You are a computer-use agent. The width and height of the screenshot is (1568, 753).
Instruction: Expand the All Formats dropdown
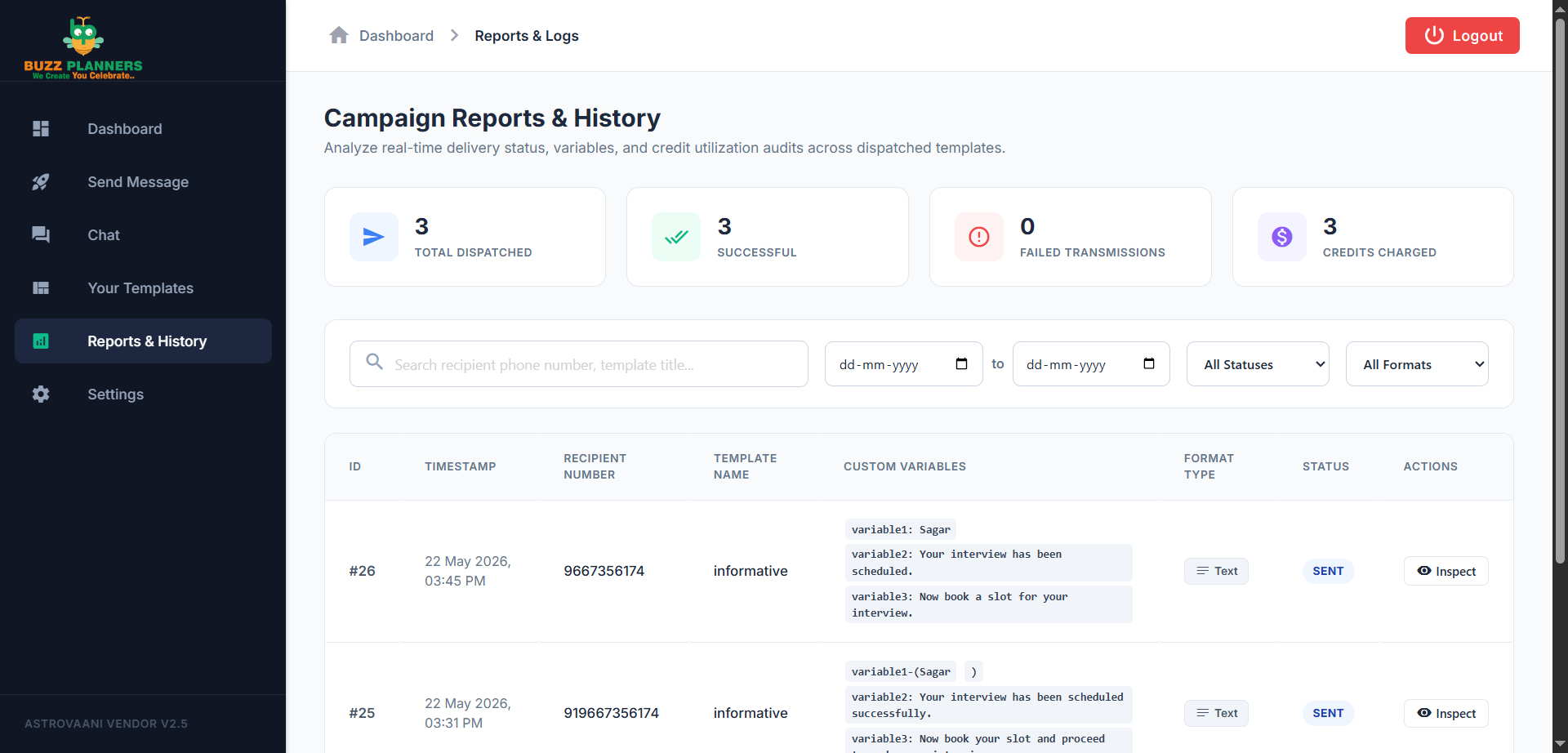[1417, 364]
